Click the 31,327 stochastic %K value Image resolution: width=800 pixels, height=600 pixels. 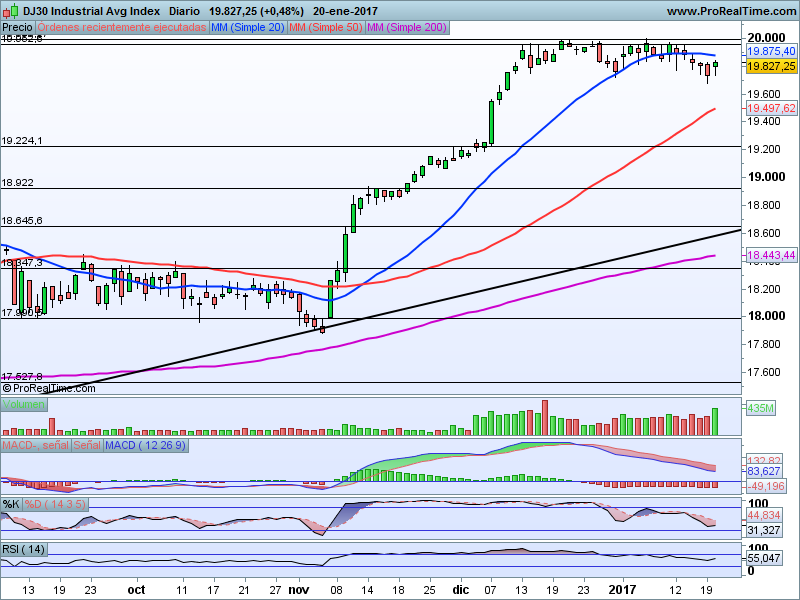click(764, 531)
